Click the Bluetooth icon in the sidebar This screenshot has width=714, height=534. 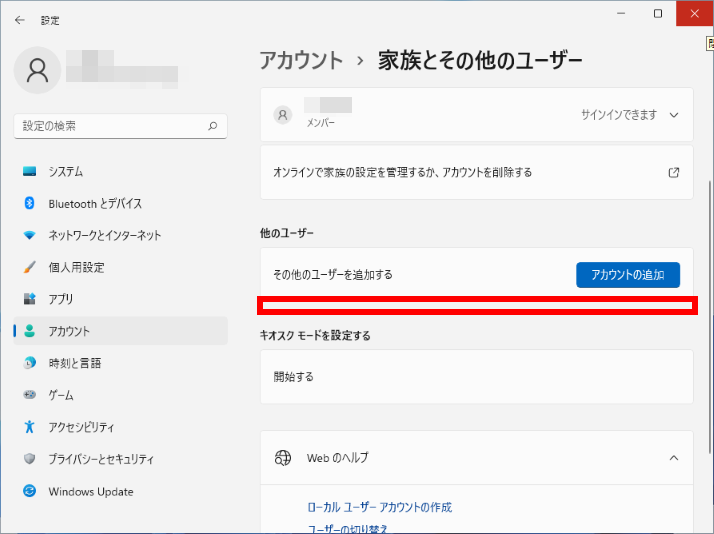point(30,203)
